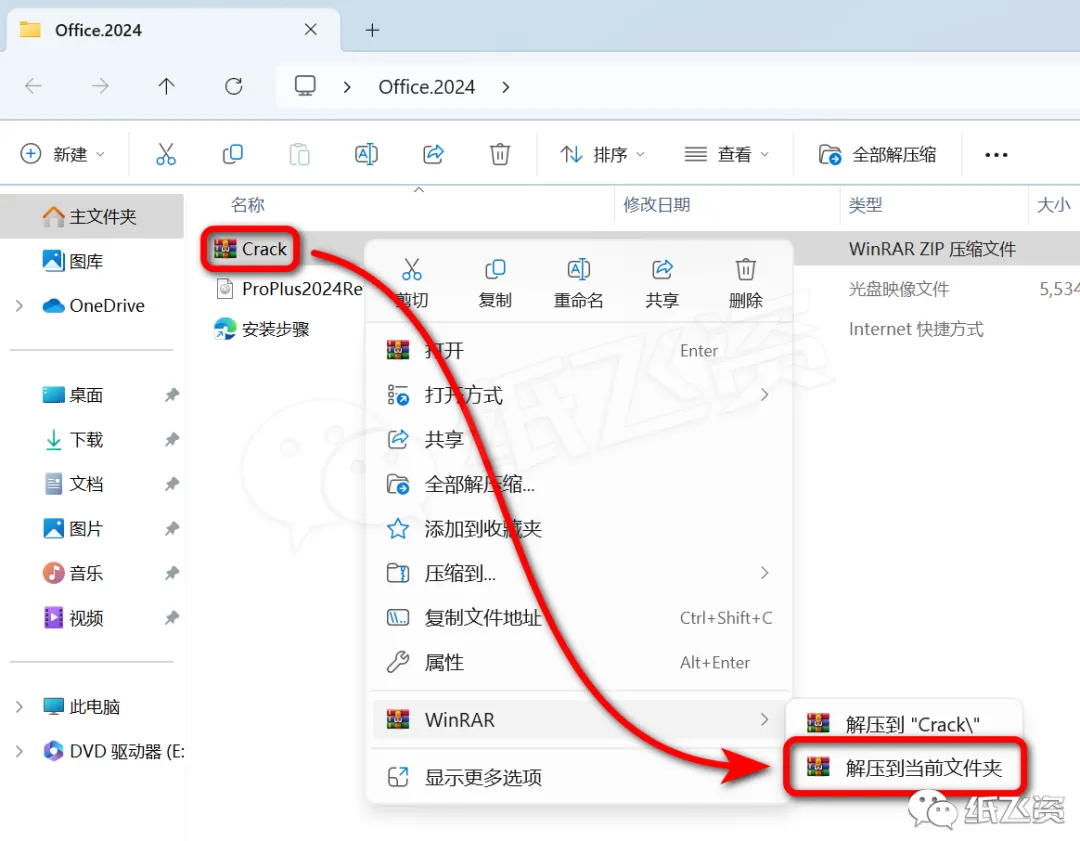Choose 删除 in the context menu

tap(745, 282)
